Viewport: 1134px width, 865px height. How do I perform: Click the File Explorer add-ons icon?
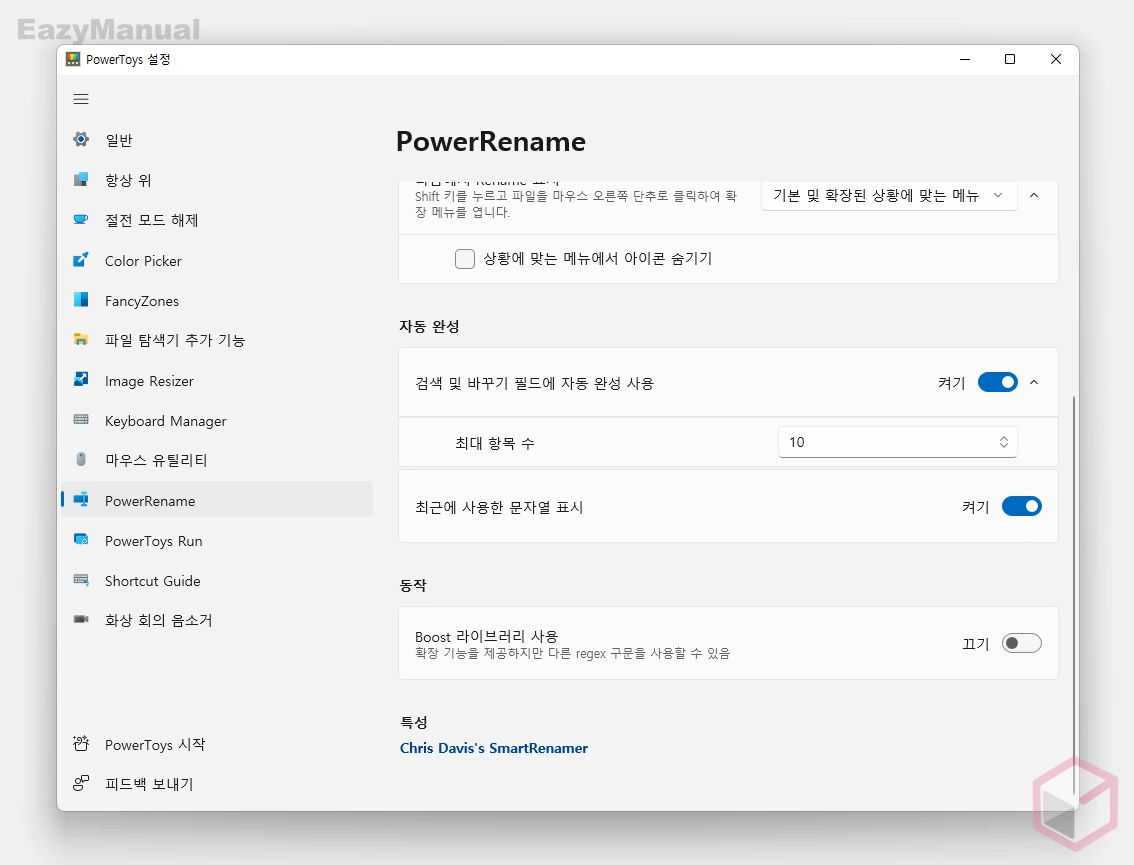coord(81,339)
